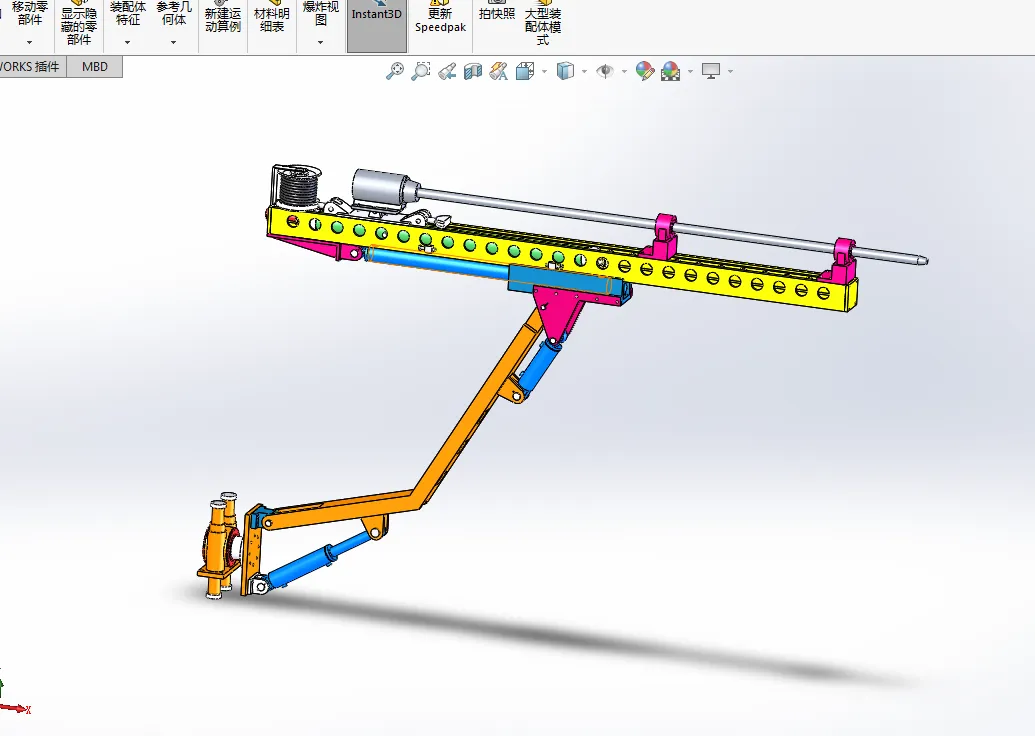
Task: Toggle Instant3D mode off
Action: point(375,20)
